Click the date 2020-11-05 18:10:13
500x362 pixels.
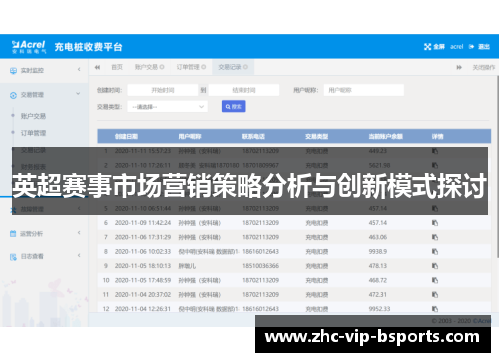(143, 266)
